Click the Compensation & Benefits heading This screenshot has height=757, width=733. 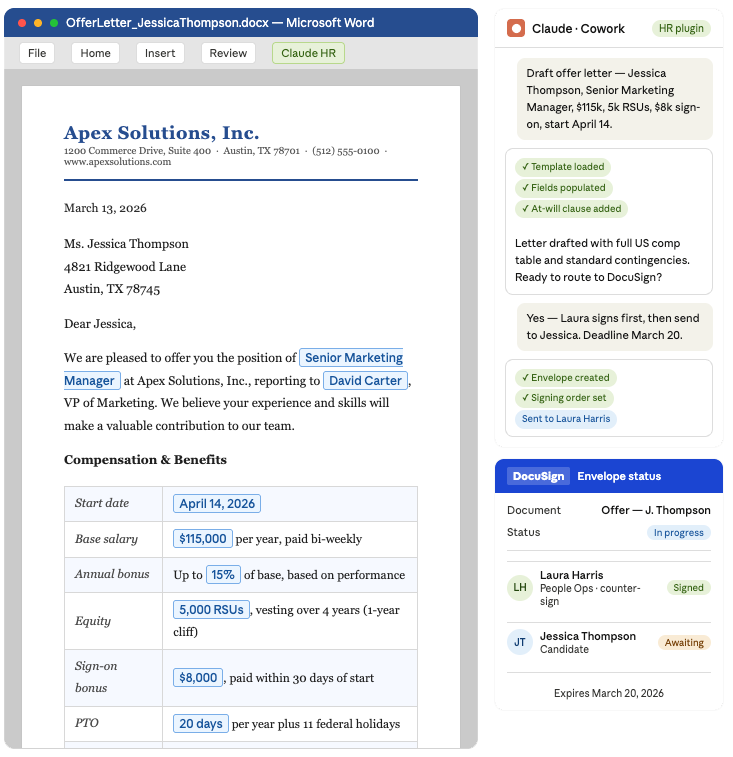click(x=145, y=460)
